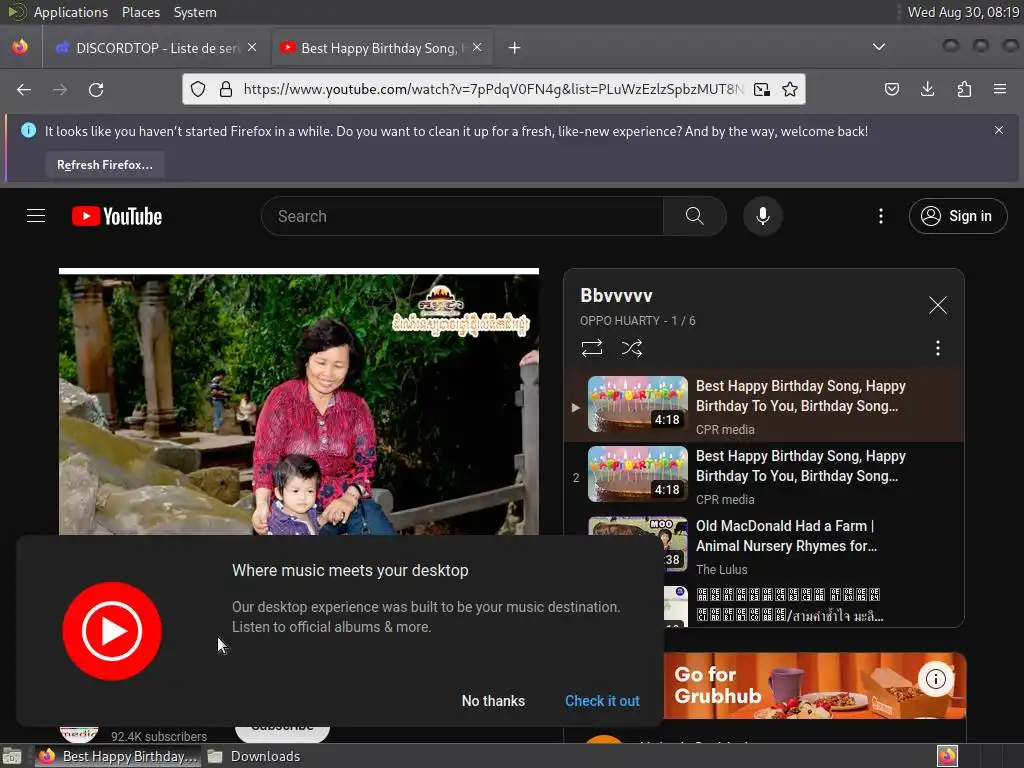This screenshot has width=1024, height=768.
Task: Close the Bbvvvvv playlist panel
Action: [x=938, y=305]
